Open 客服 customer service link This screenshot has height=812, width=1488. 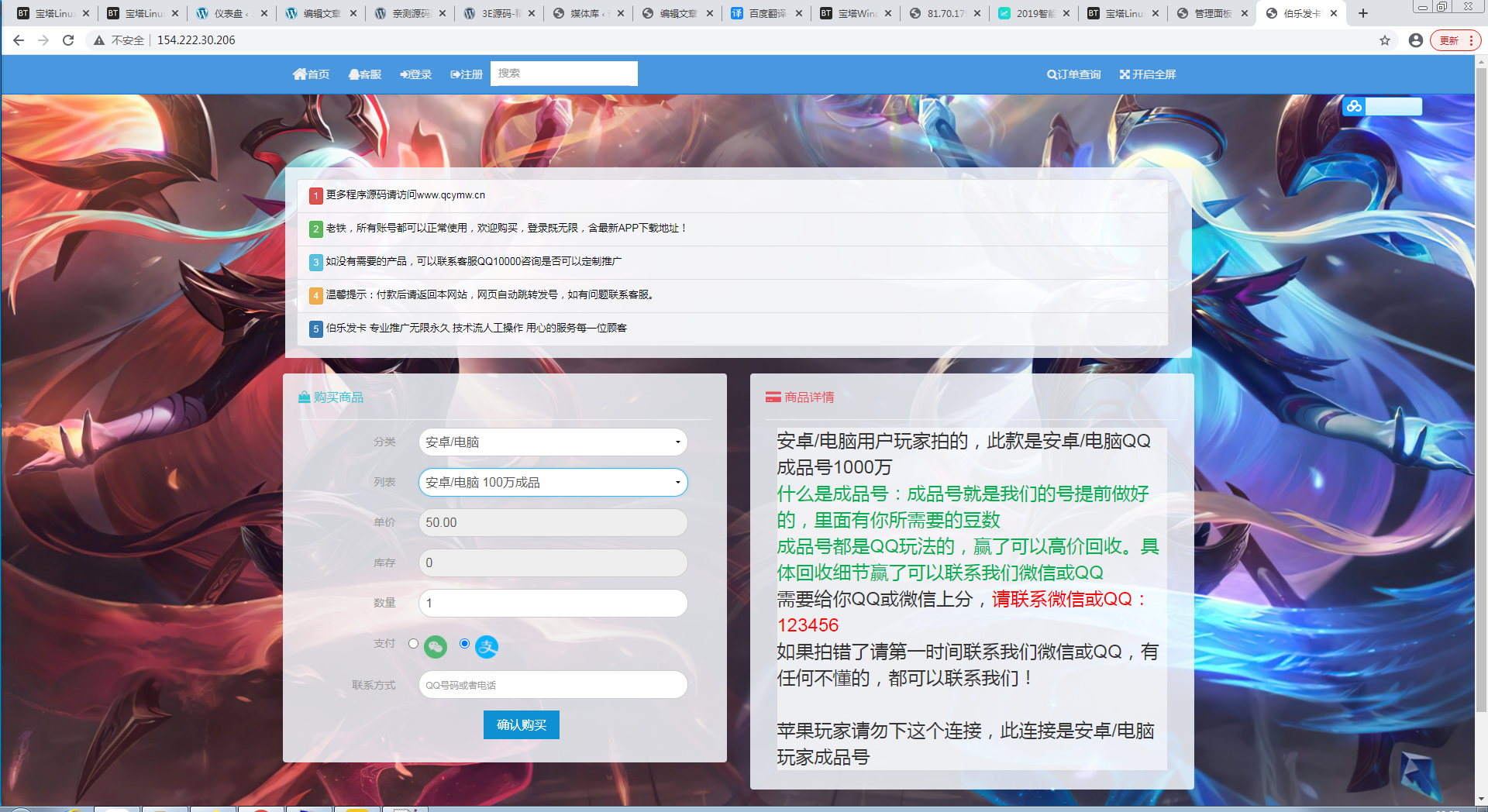pyautogui.click(x=365, y=74)
